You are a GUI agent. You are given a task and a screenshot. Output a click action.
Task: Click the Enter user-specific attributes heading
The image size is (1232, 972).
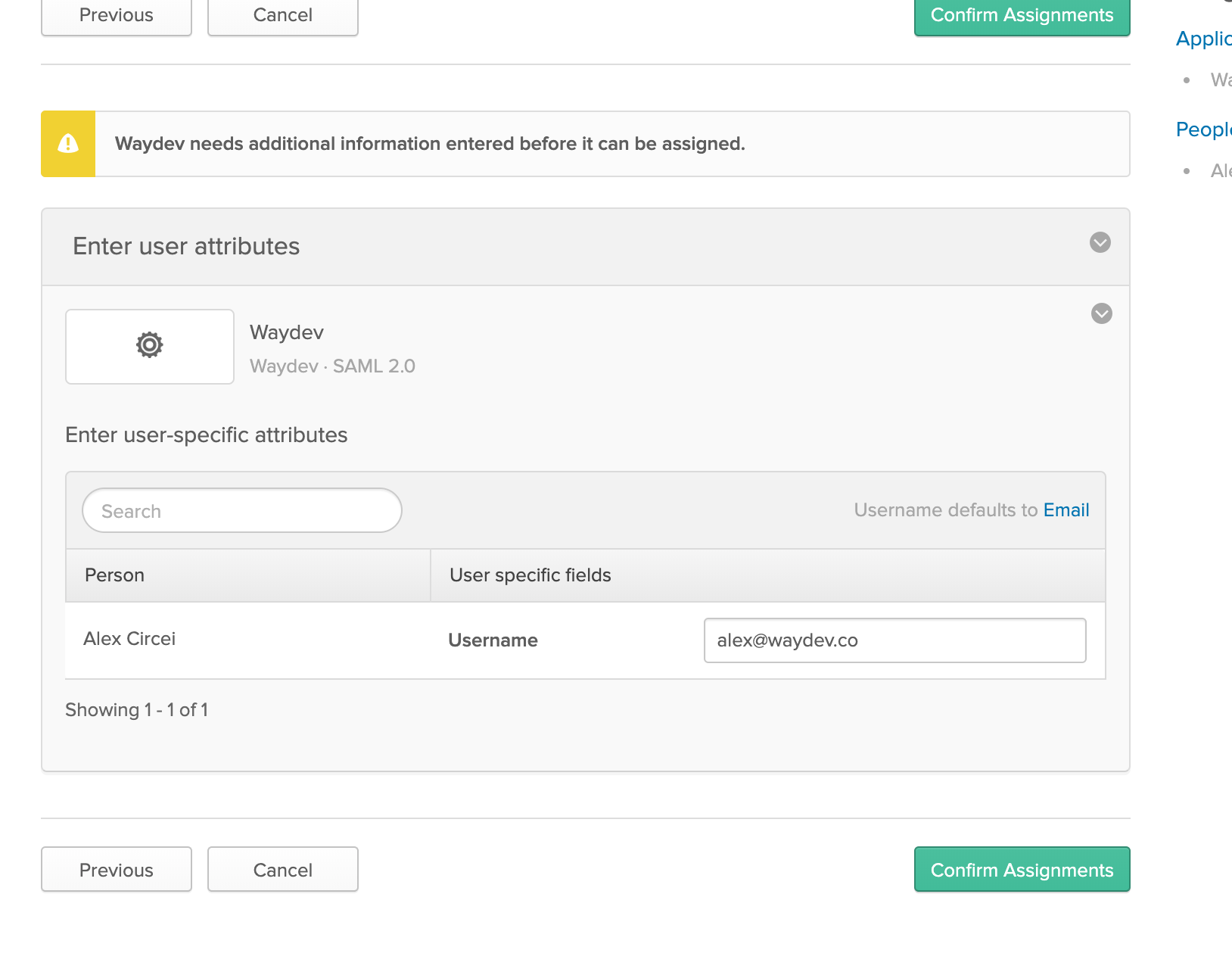[207, 435]
